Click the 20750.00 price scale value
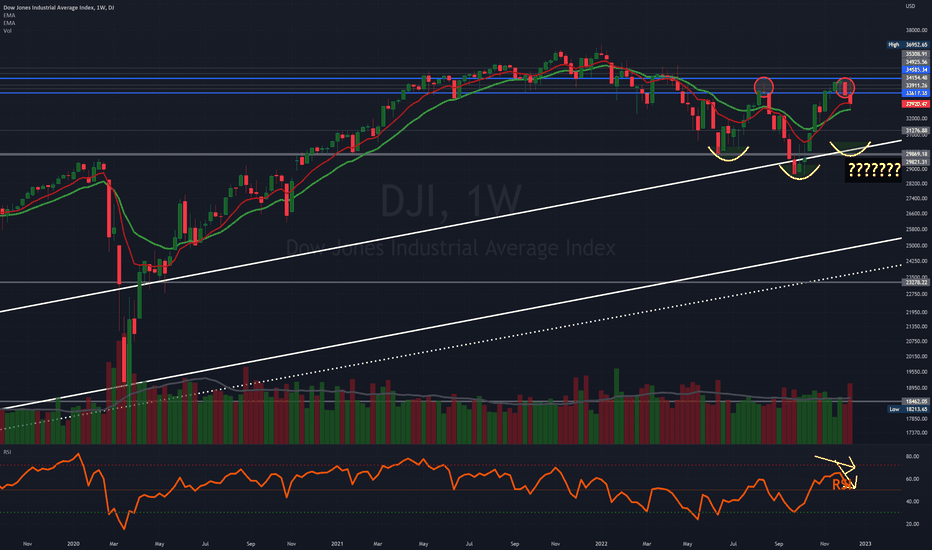 pyautogui.click(x=917, y=341)
